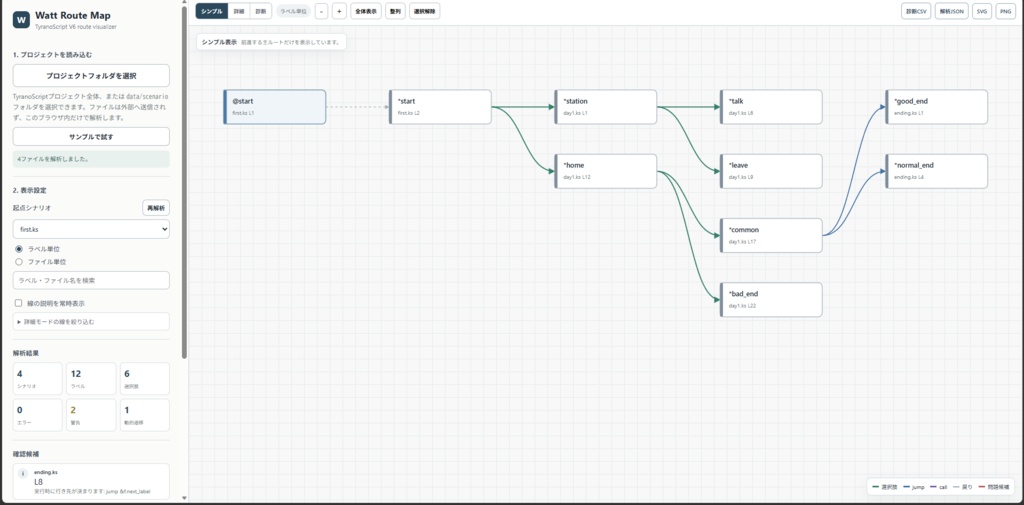Image resolution: width=1024 pixels, height=505 pixels.
Task: Select the *bad_end node
Action: coord(771,300)
